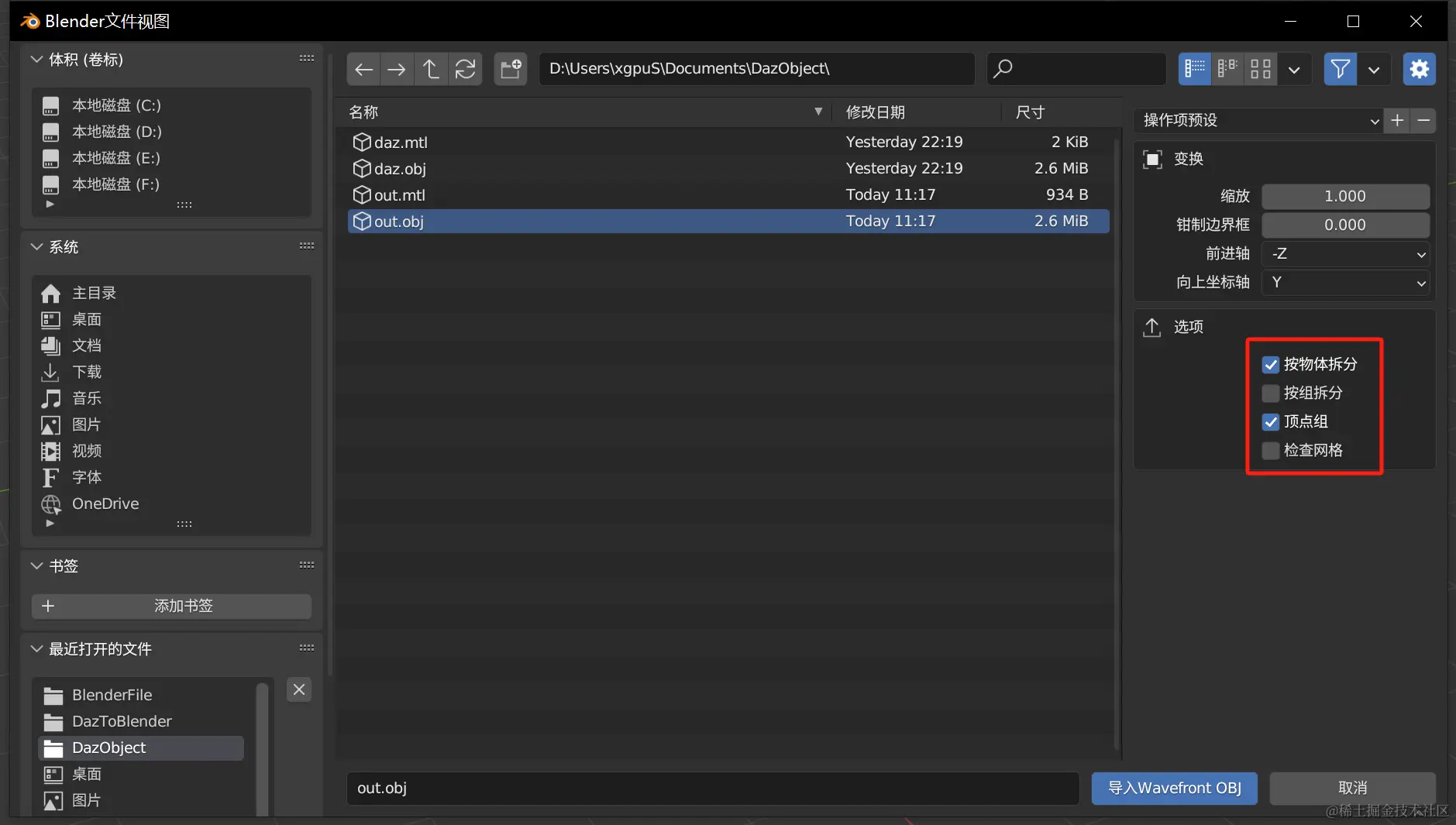Viewport: 1456px width, 825px height.
Task: Click the 钳制边界框 value field
Action: (x=1345, y=225)
